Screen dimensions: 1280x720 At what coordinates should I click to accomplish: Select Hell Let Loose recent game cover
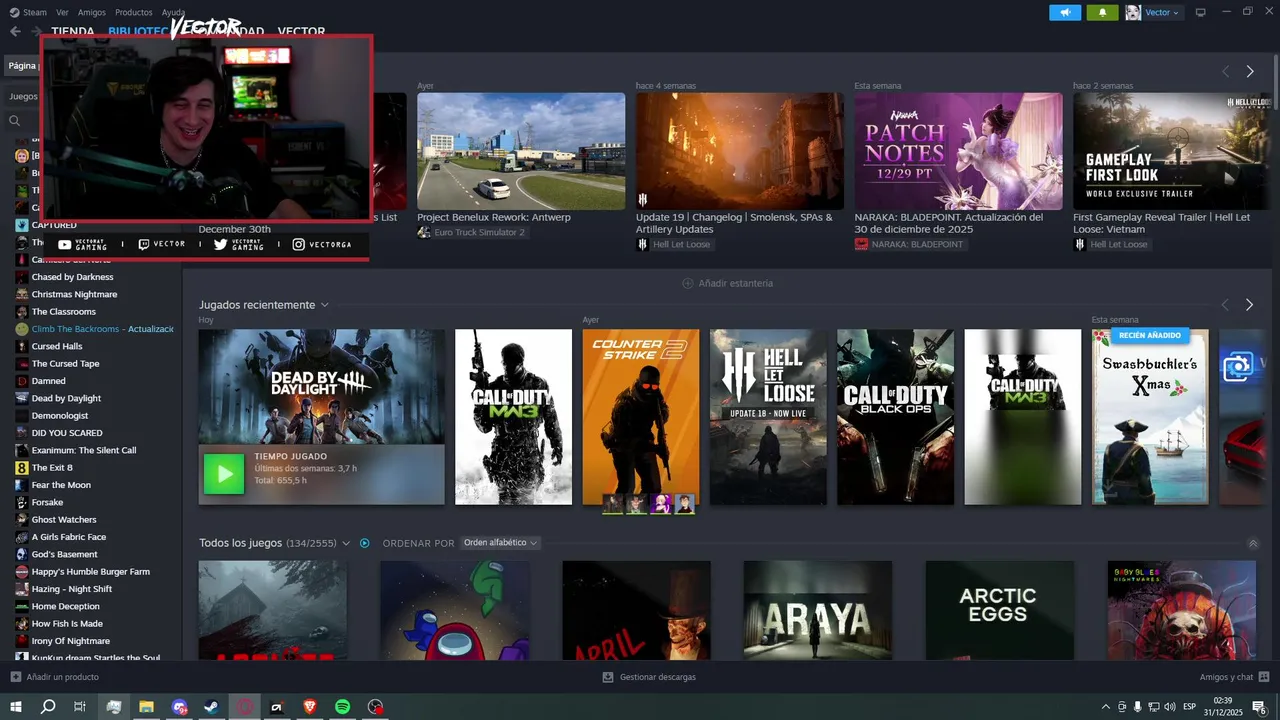tap(768, 417)
